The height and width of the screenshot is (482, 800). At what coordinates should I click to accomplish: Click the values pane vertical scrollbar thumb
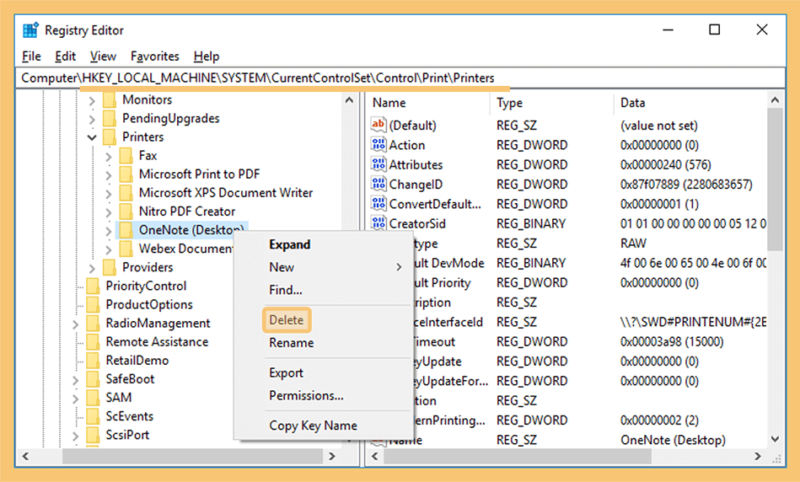775,179
